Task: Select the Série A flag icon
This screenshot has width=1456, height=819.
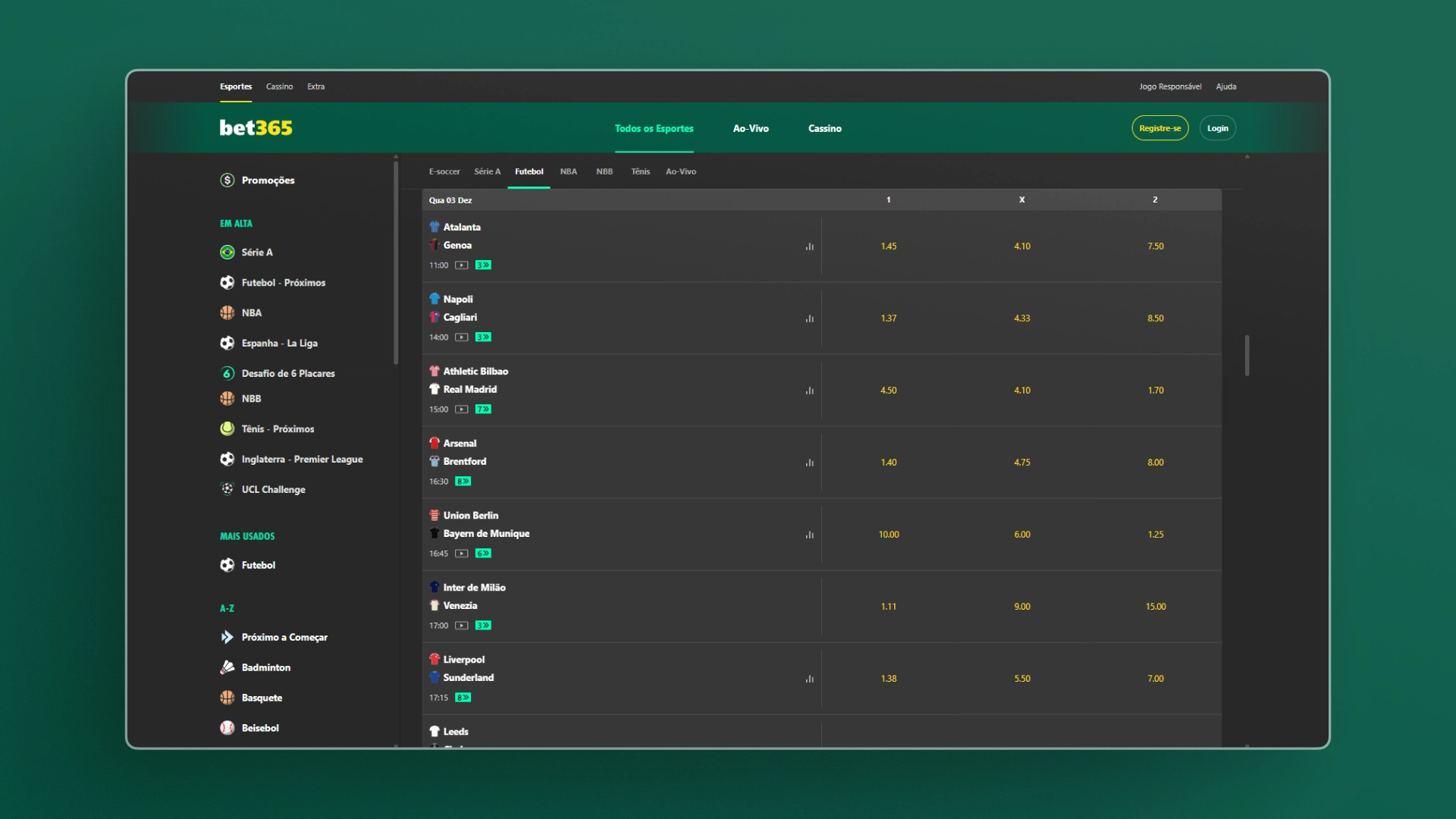Action: pos(227,252)
